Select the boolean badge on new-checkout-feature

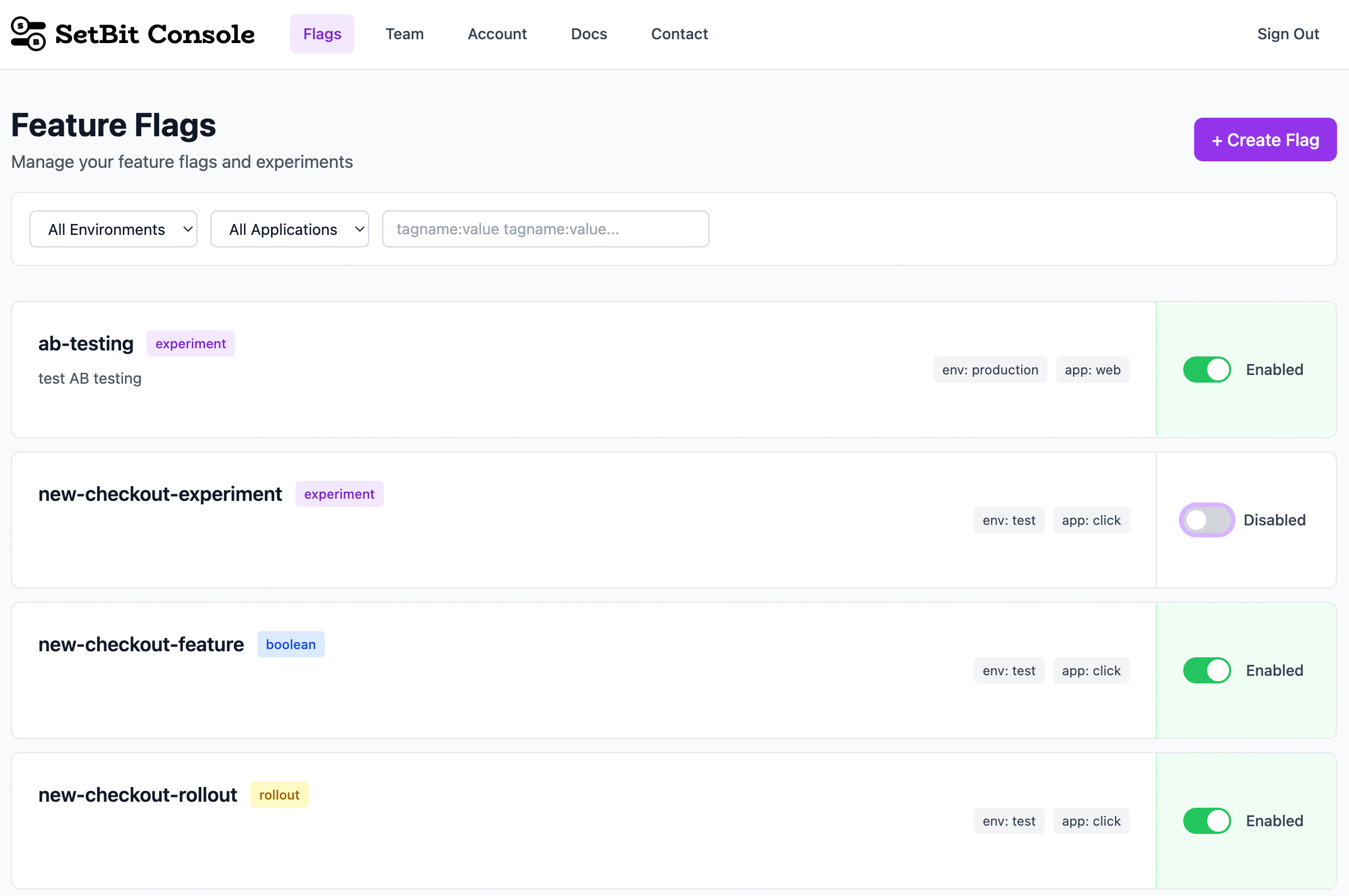coord(291,644)
